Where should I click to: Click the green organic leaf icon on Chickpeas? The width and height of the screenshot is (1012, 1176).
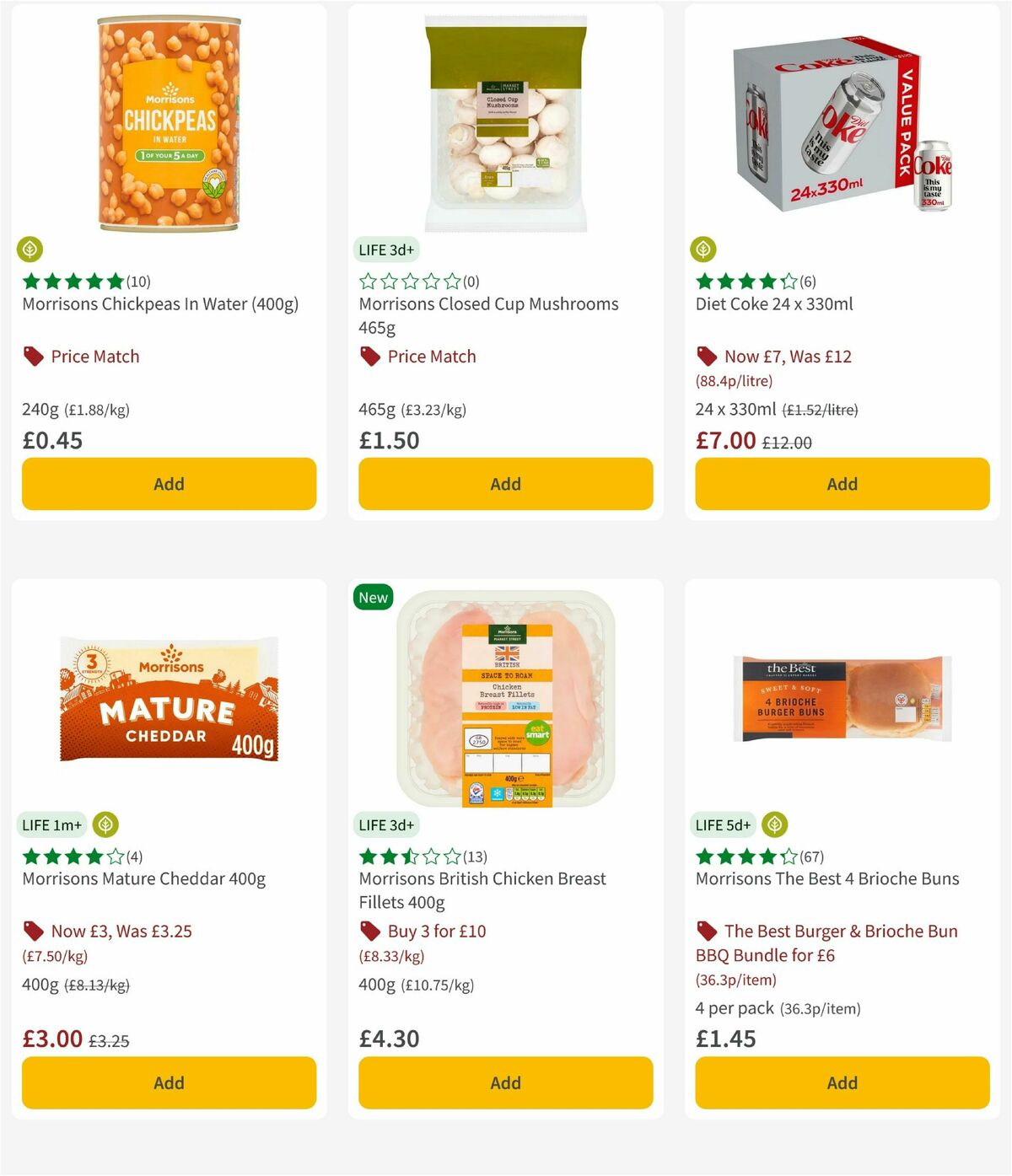pos(30,249)
